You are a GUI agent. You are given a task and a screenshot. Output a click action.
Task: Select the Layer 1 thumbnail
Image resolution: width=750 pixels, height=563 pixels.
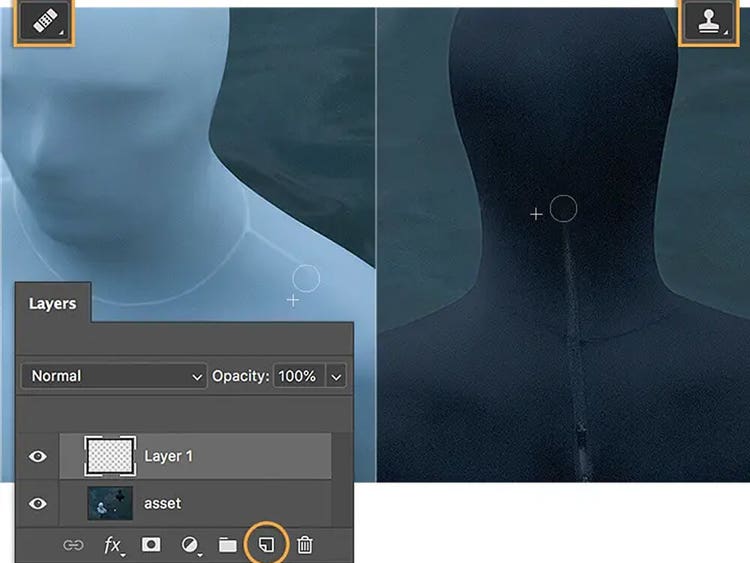tap(110, 456)
